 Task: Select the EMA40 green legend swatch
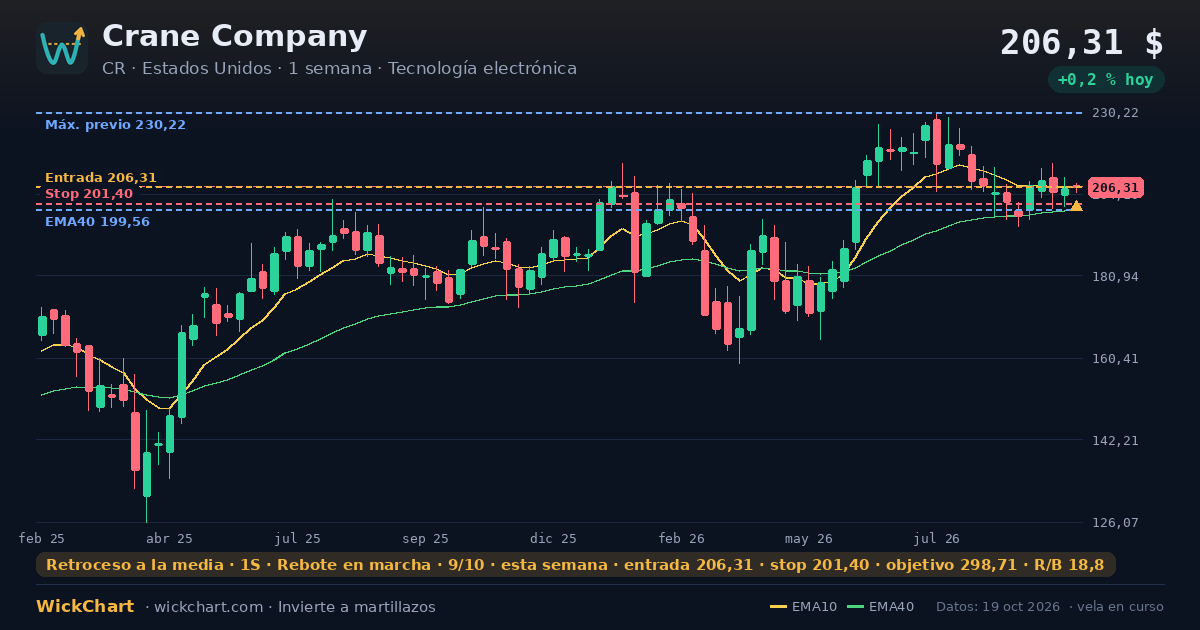tap(855, 607)
